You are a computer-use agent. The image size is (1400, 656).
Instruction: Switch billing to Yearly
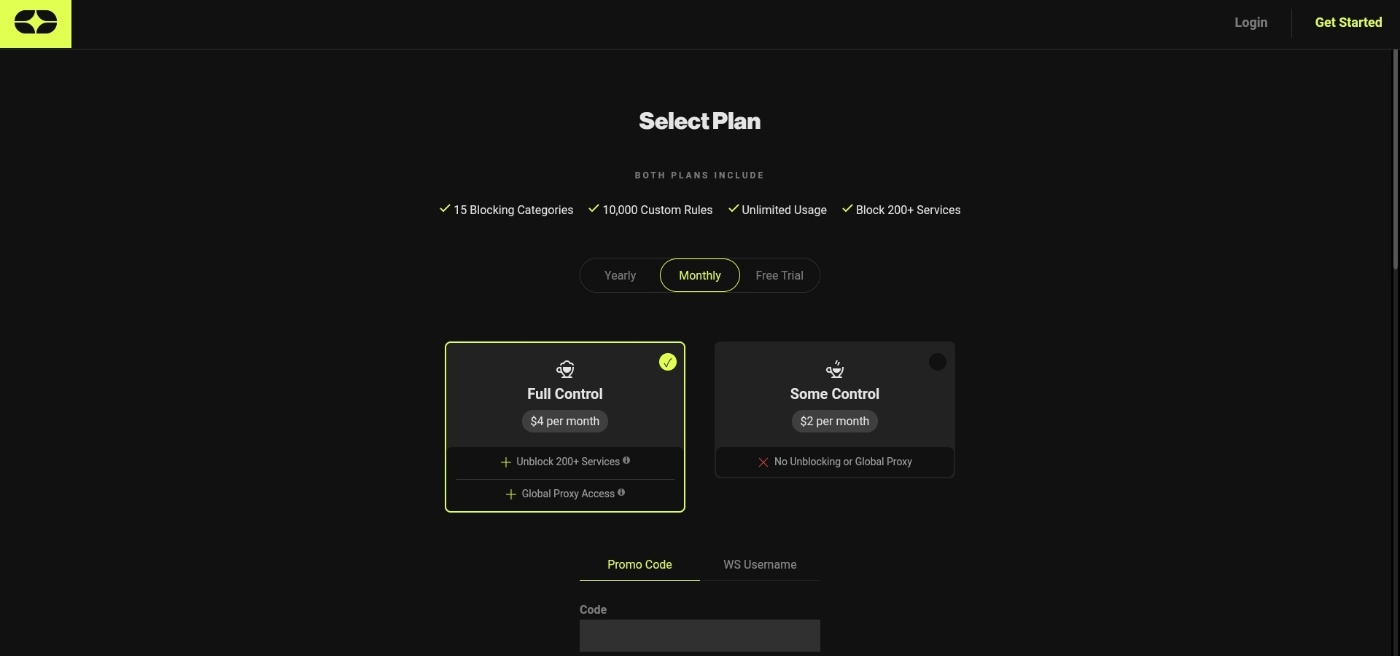pos(620,275)
